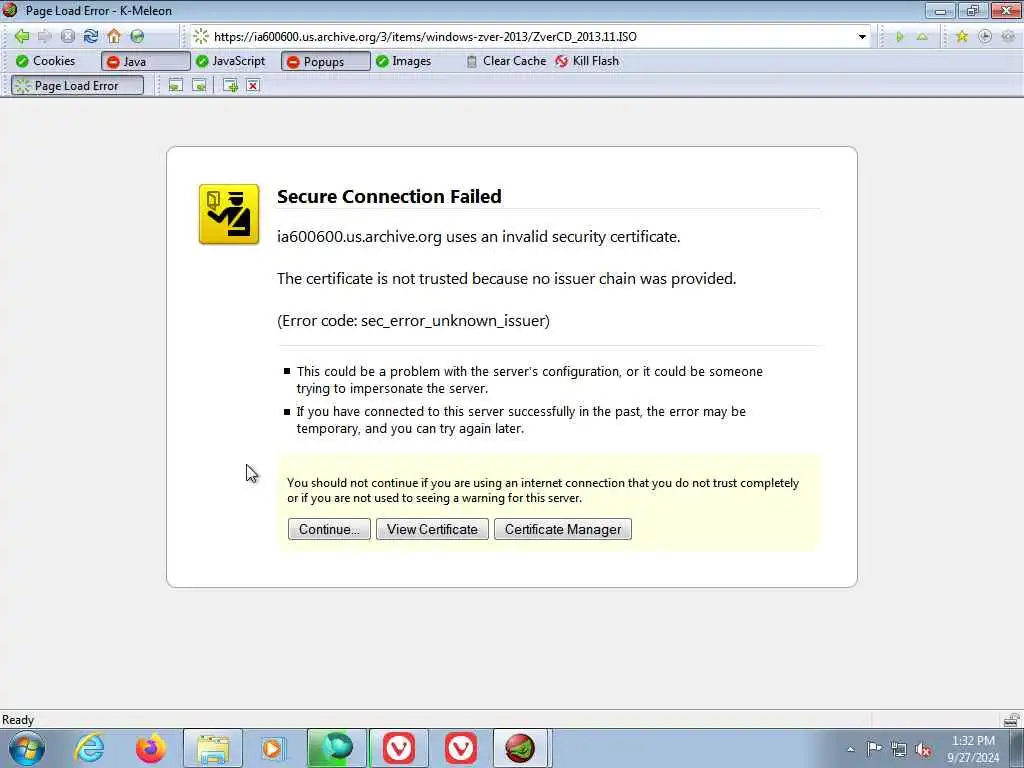This screenshot has height=768, width=1024.
Task: Reload the page with the Reload icon
Action: [x=91, y=37]
